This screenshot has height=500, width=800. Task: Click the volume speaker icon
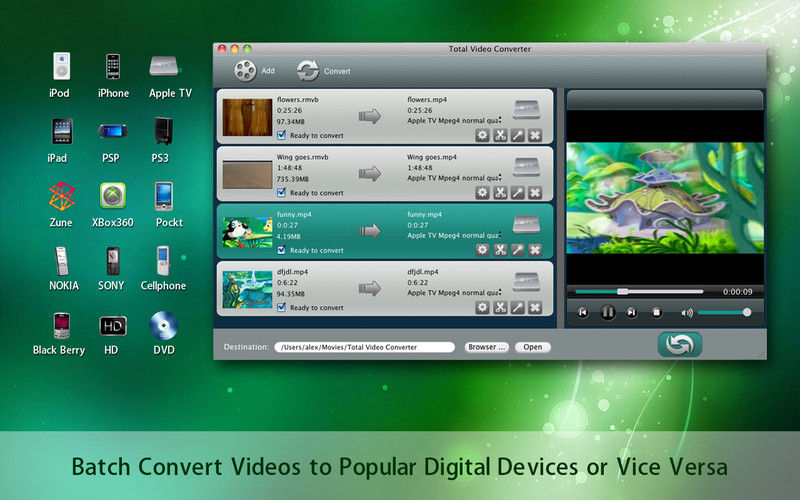[x=687, y=313]
